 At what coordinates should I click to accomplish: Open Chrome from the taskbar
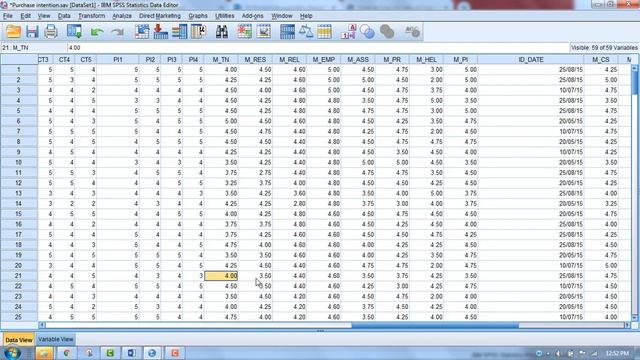point(66,353)
